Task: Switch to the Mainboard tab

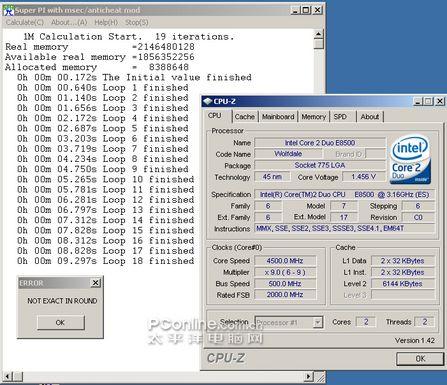Action: click(x=278, y=117)
